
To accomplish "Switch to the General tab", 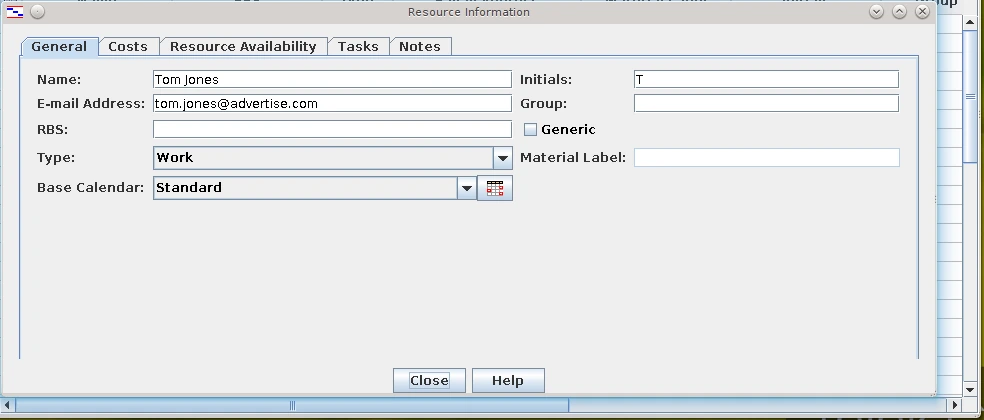I will pyautogui.click(x=59, y=46).
